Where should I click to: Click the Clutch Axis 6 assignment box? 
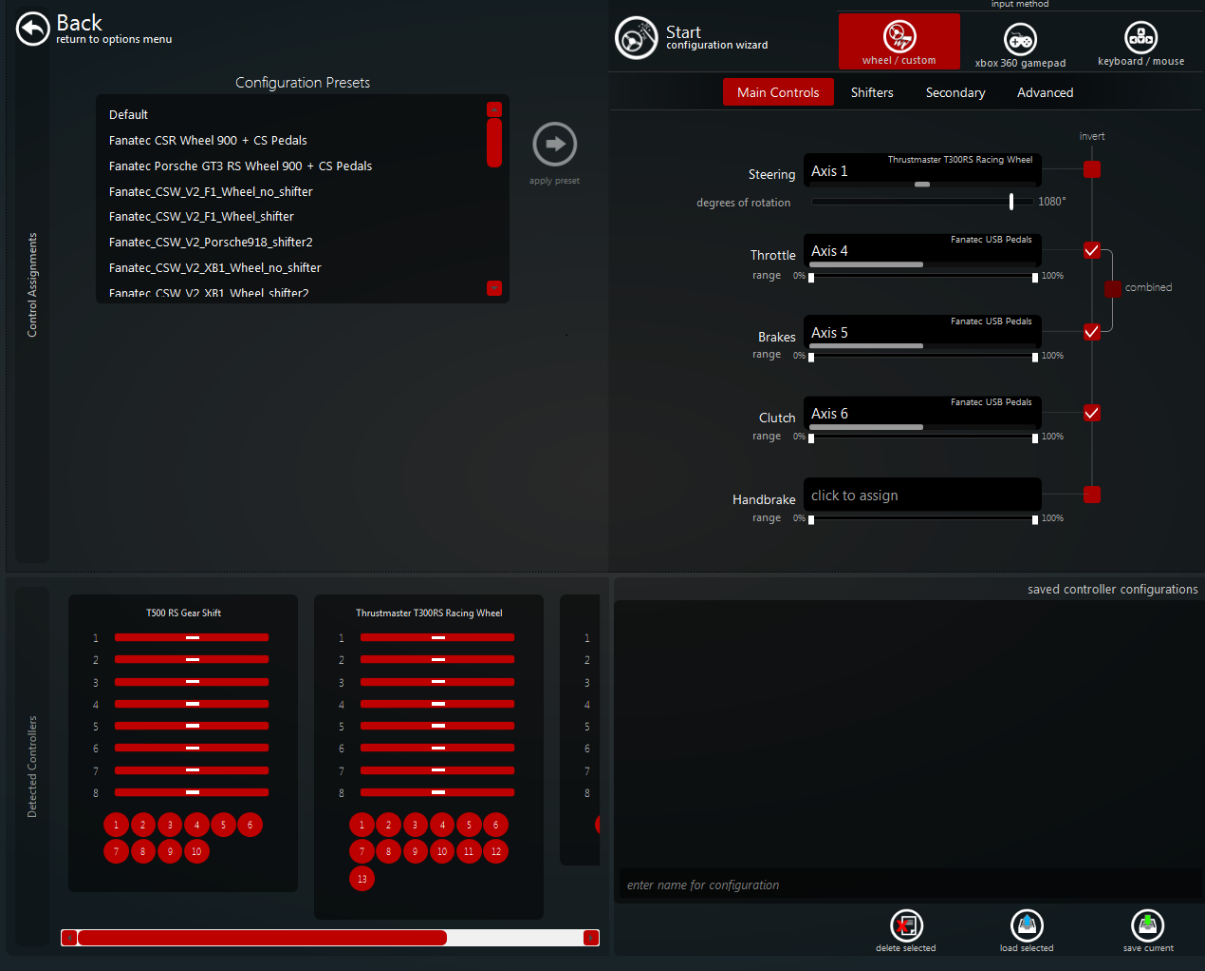click(x=922, y=413)
